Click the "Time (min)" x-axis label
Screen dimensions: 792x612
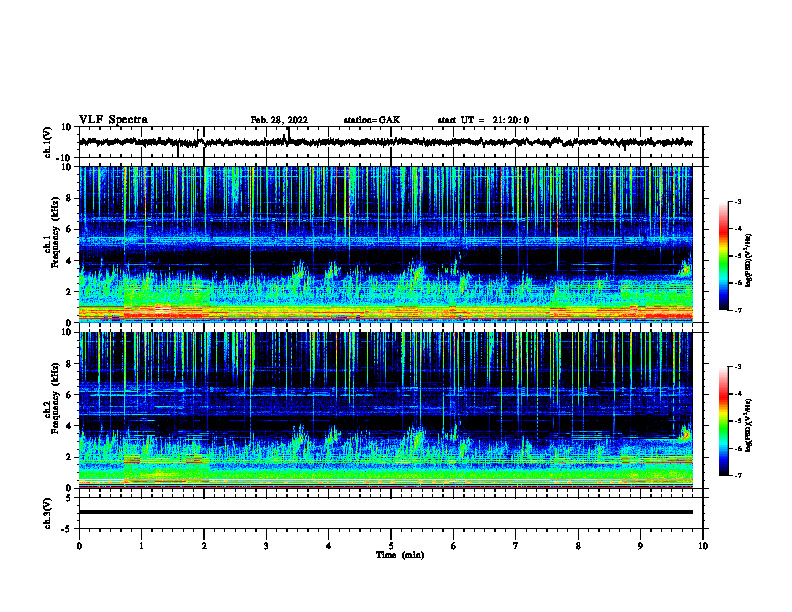coord(400,555)
